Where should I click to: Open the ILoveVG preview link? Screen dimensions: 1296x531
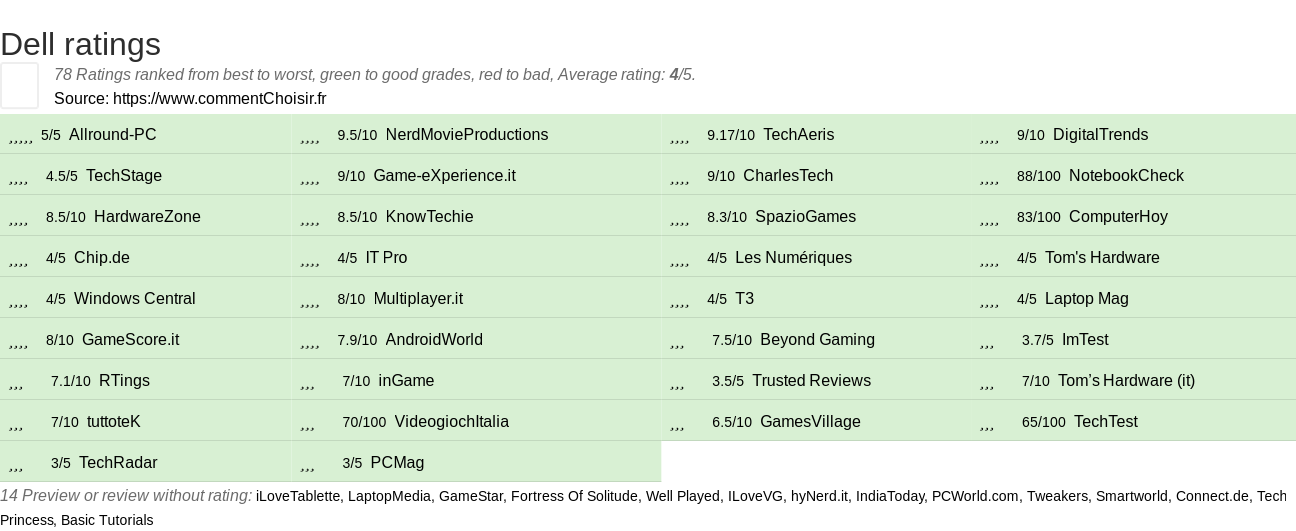[x=755, y=496]
